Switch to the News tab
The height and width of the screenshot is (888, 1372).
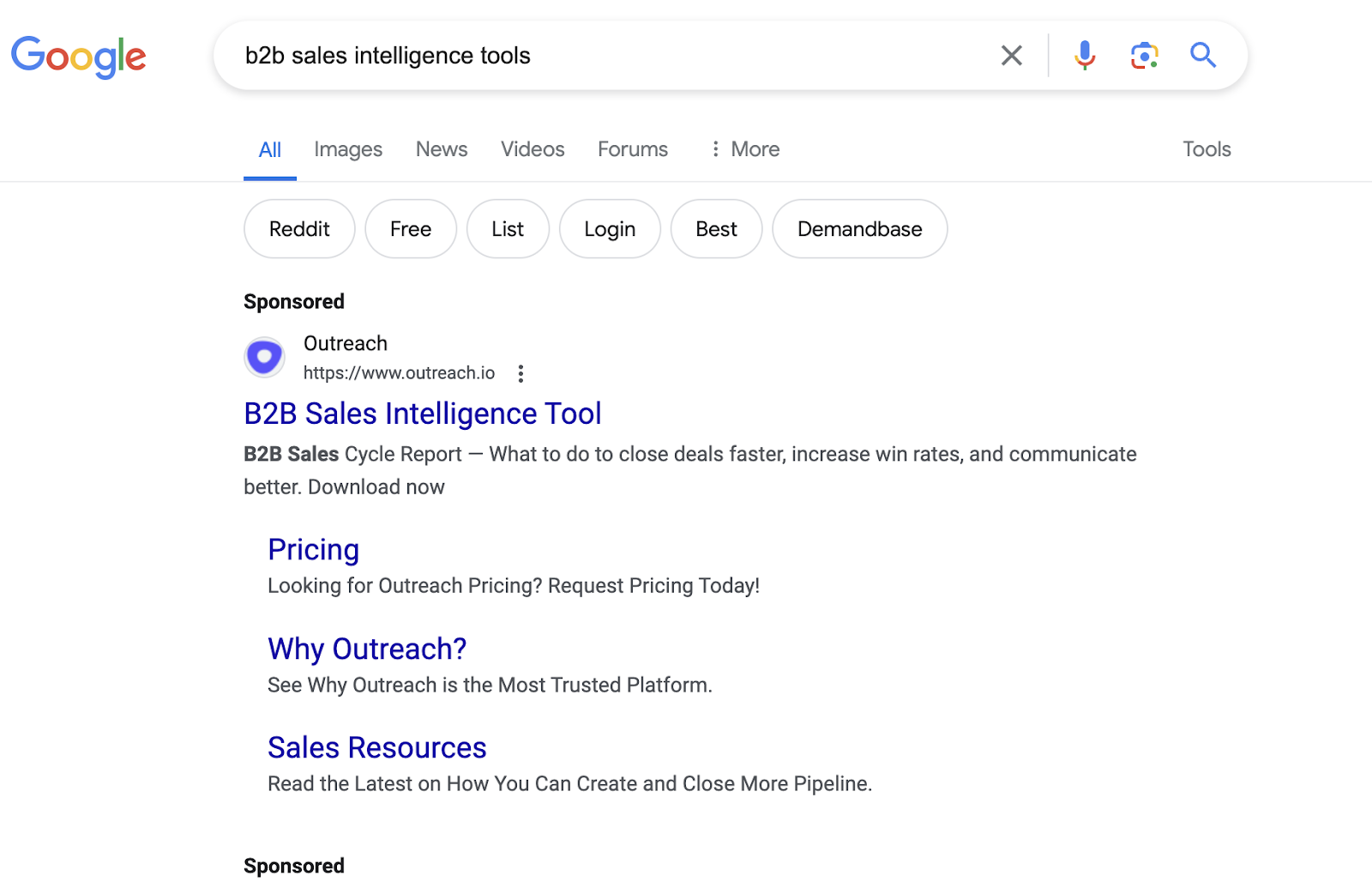pyautogui.click(x=442, y=149)
